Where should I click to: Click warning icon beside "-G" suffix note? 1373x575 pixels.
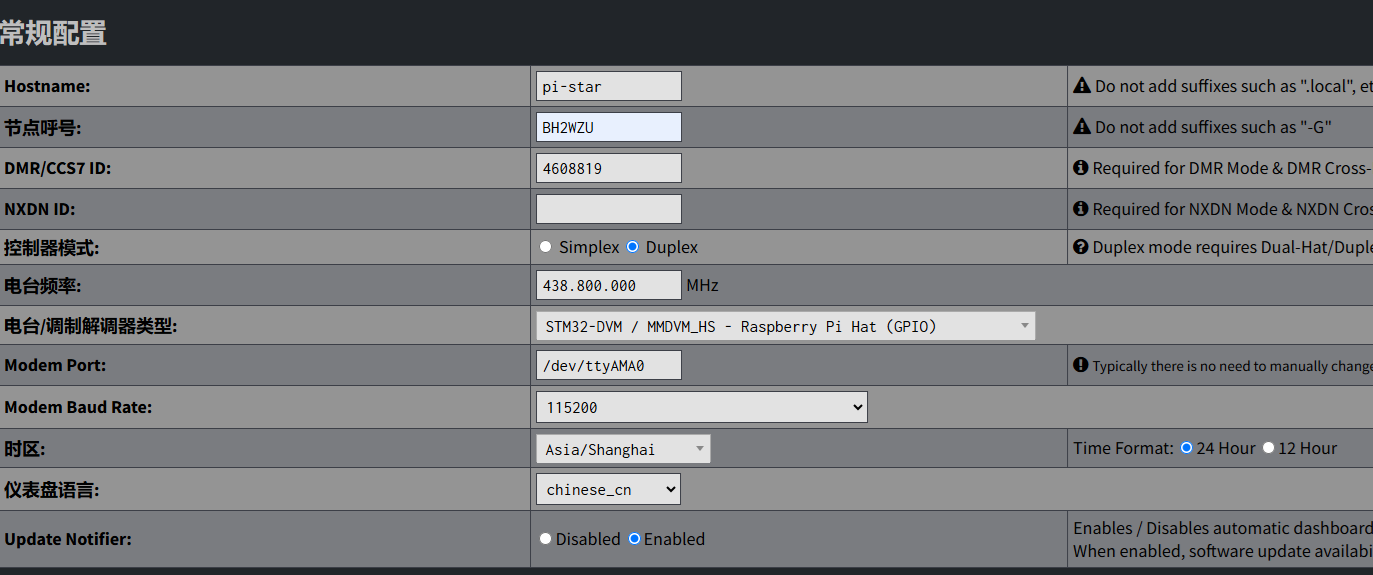[1081, 127]
